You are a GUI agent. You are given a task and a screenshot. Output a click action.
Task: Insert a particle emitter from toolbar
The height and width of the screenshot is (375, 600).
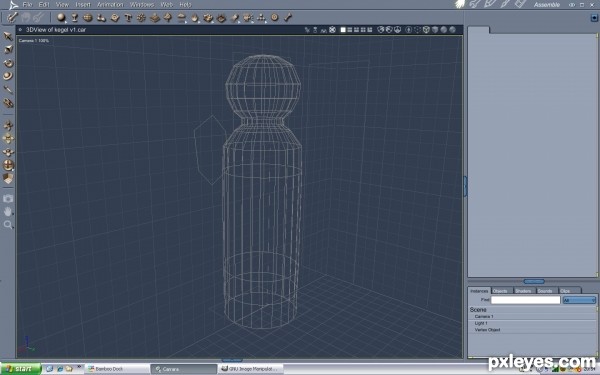pyautogui.click(x=141, y=18)
